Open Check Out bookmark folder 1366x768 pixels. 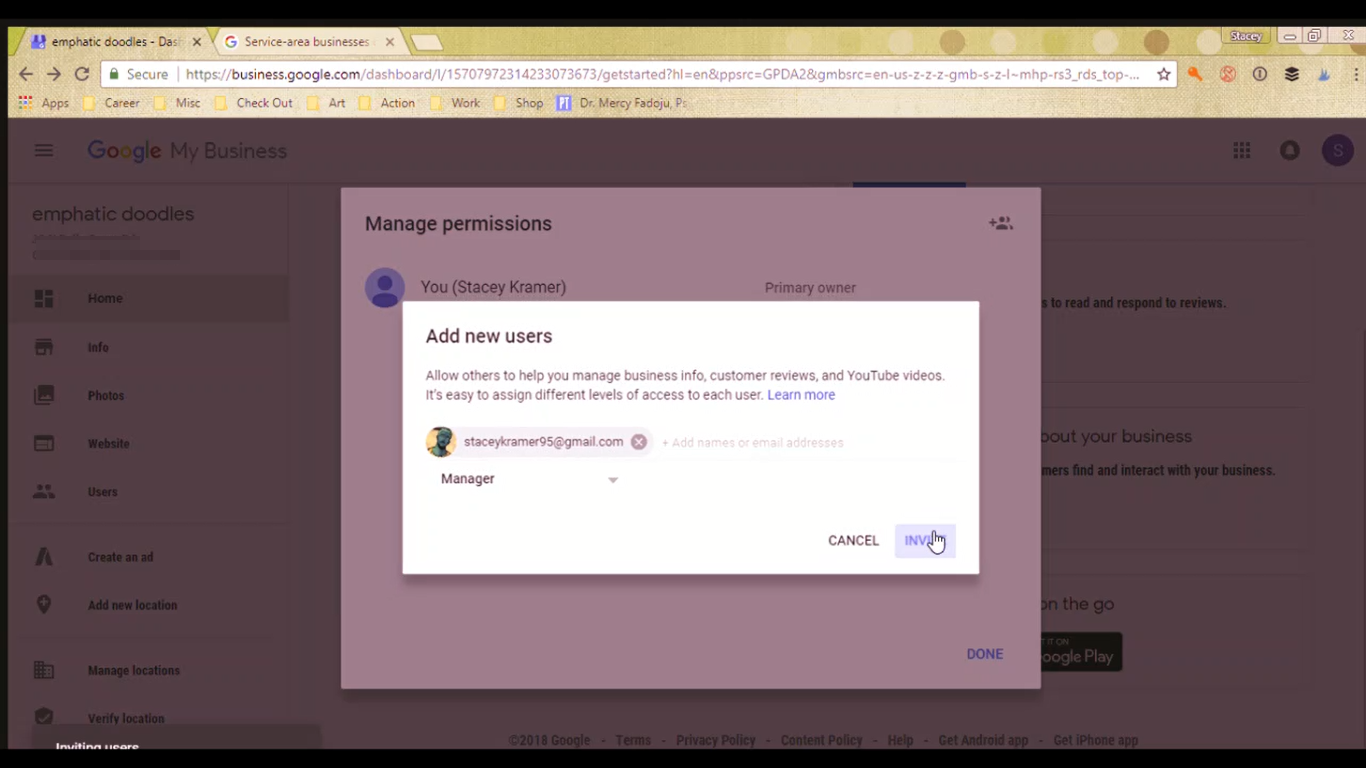click(x=254, y=103)
